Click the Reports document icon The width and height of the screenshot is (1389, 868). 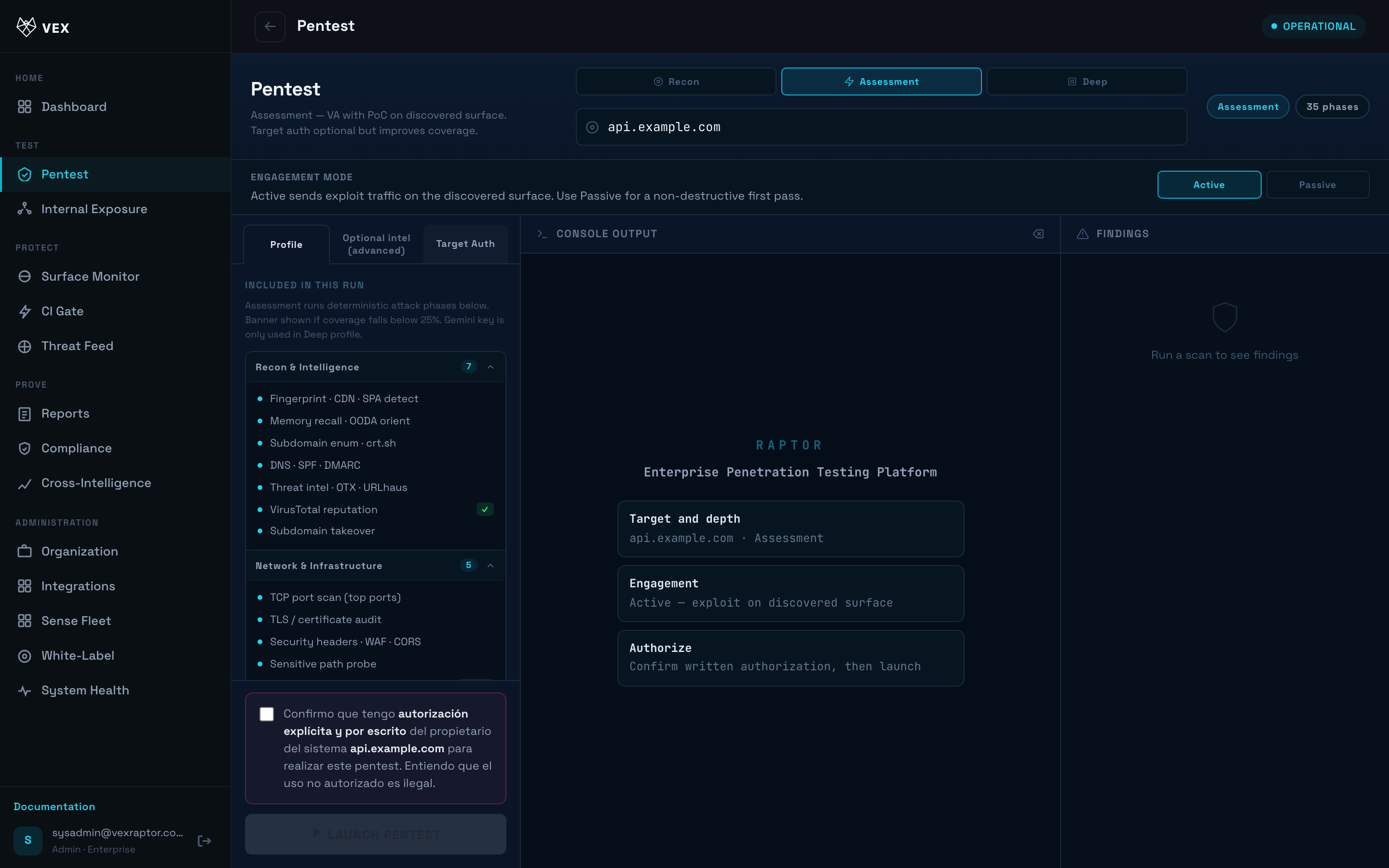(x=24, y=414)
